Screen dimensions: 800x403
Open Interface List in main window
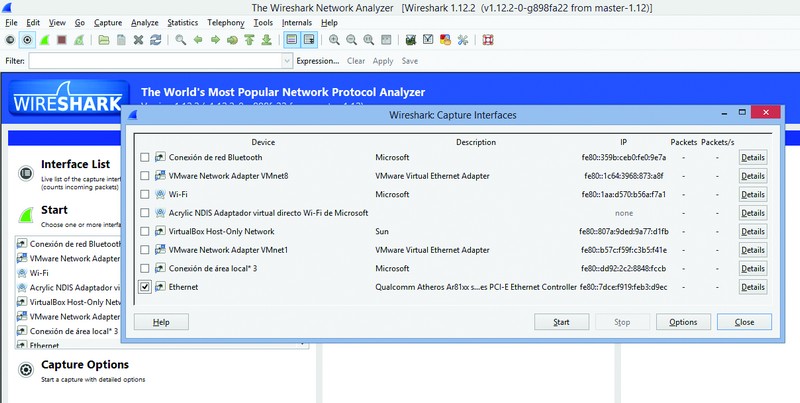pos(76,164)
